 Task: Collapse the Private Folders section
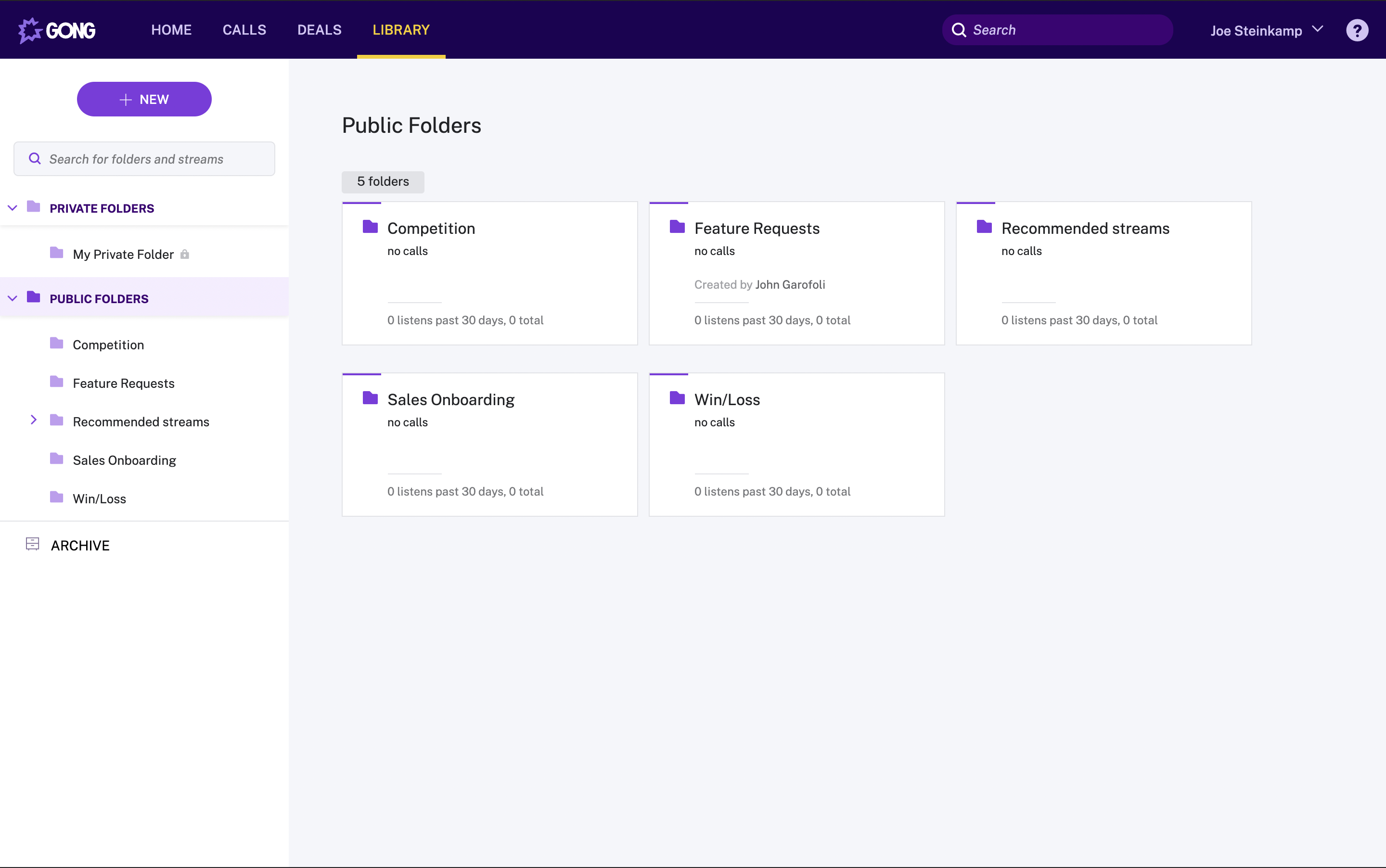pos(13,208)
